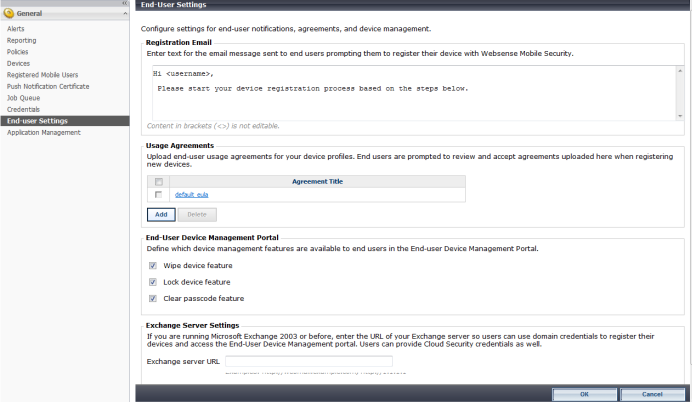Cancel the end-user settings changes

pyautogui.click(x=652, y=394)
